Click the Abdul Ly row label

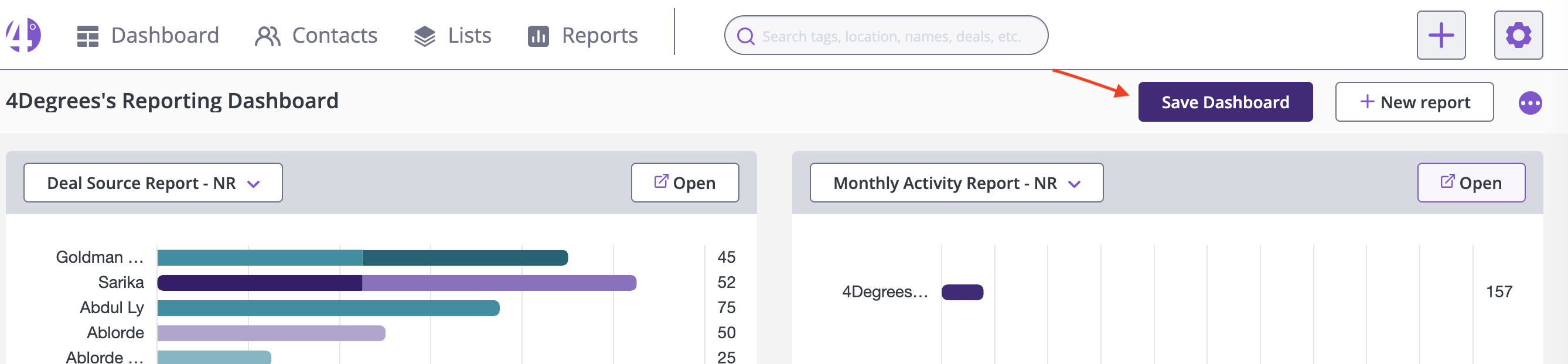111,307
